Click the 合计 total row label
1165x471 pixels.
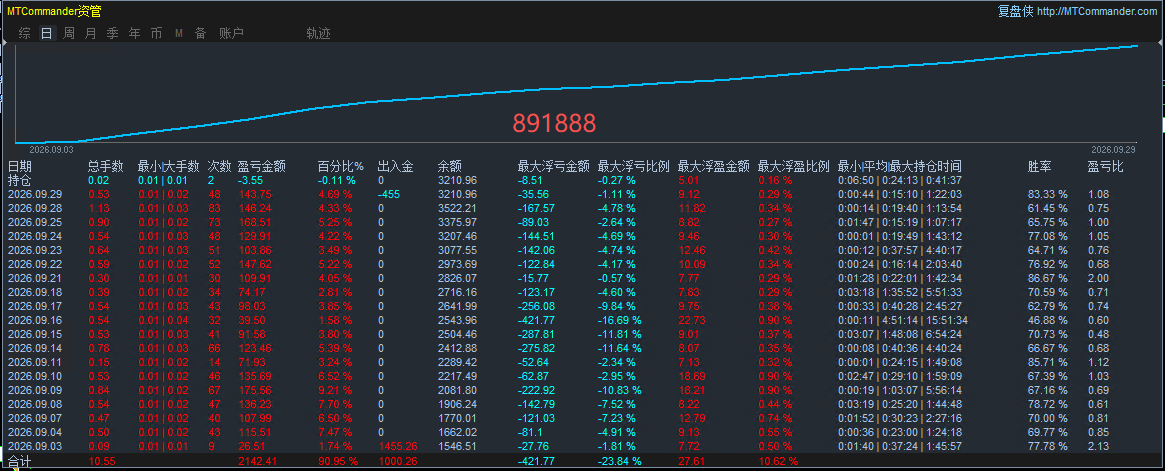(x=19, y=462)
